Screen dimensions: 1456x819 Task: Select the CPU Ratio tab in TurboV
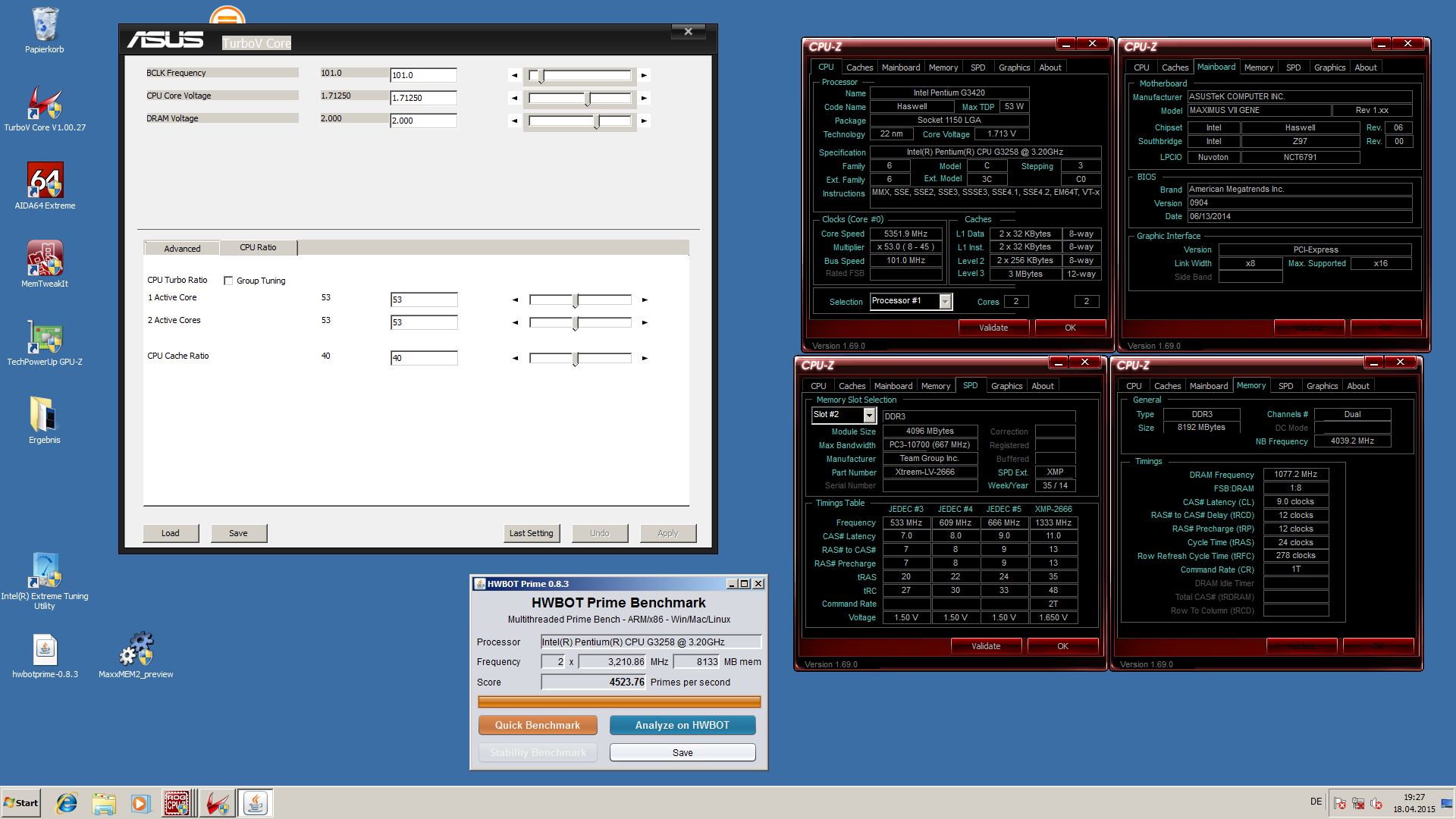(258, 247)
